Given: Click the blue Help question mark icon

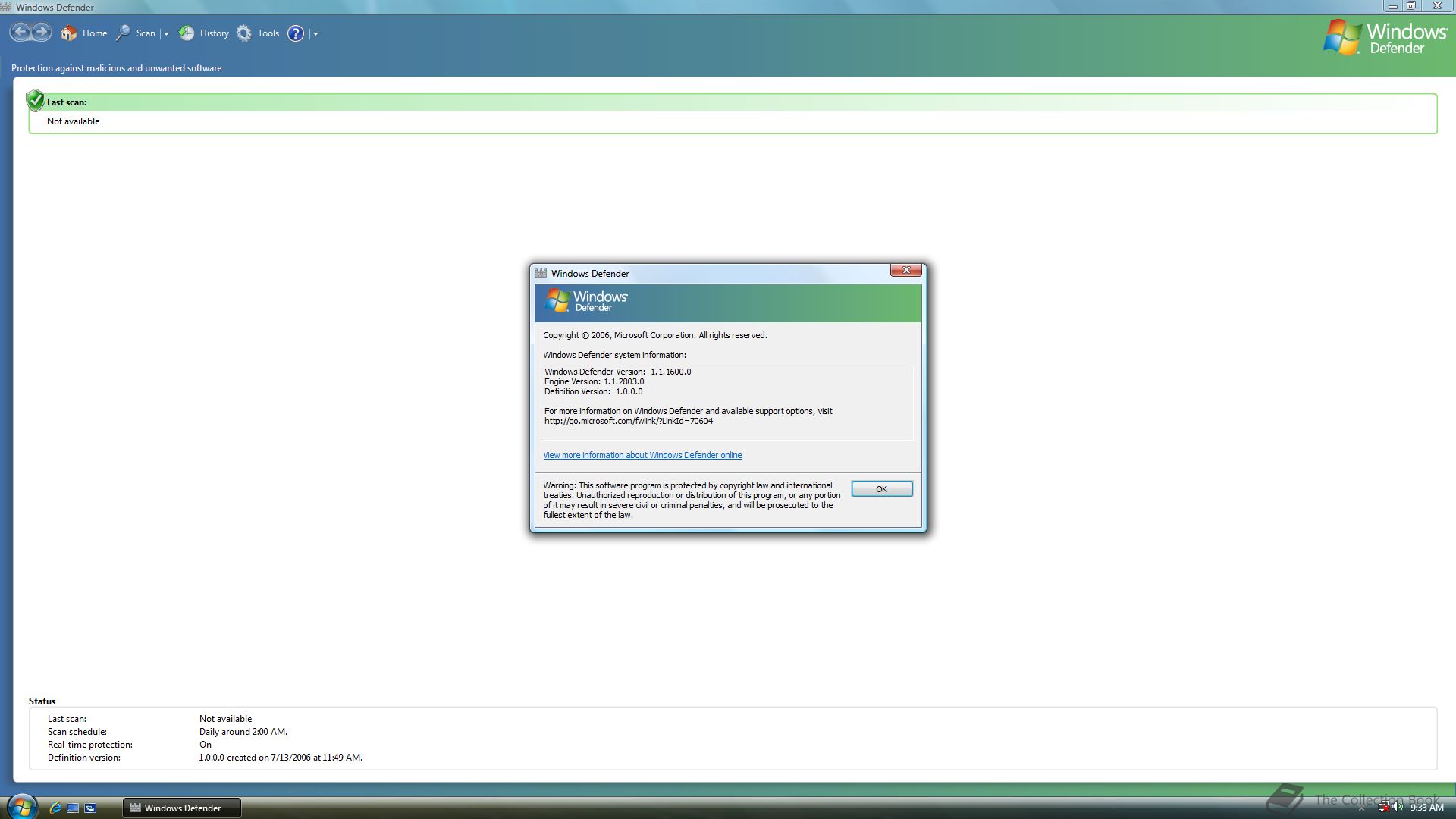Looking at the screenshot, I should tap(296, 33).
